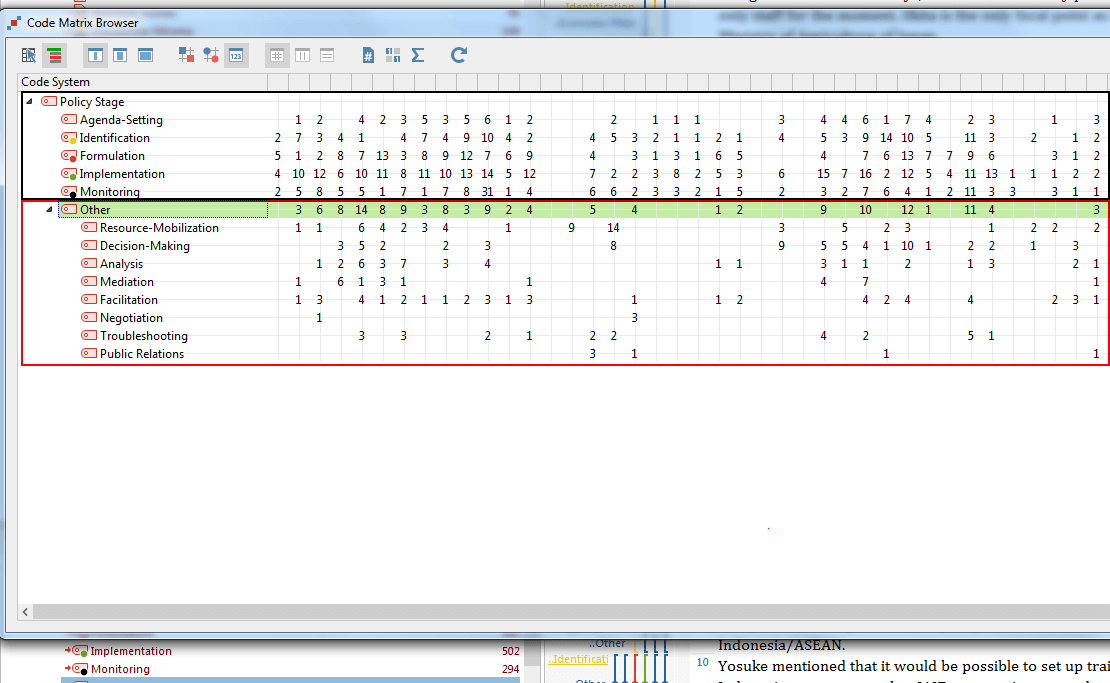The image size is (1110, 683).
Task: Calculate symbol size per column
Action: click(x=302, y=55)
